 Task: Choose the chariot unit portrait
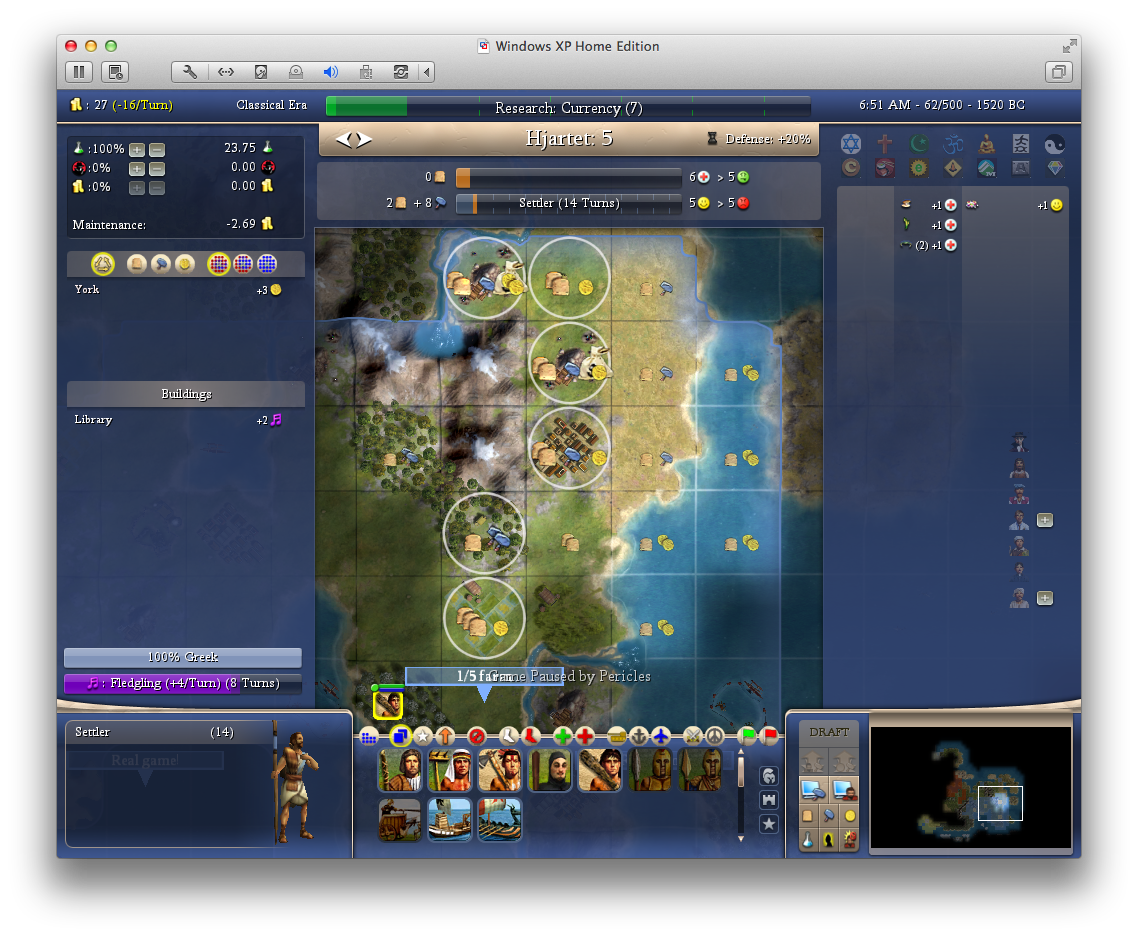[x=399, y=820]
